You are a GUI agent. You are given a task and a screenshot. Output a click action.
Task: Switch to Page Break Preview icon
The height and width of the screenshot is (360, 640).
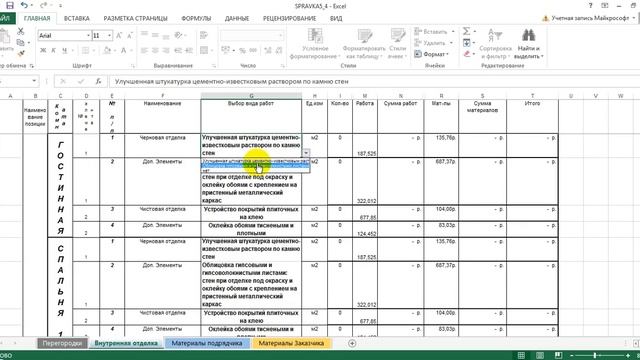point(558,356)
